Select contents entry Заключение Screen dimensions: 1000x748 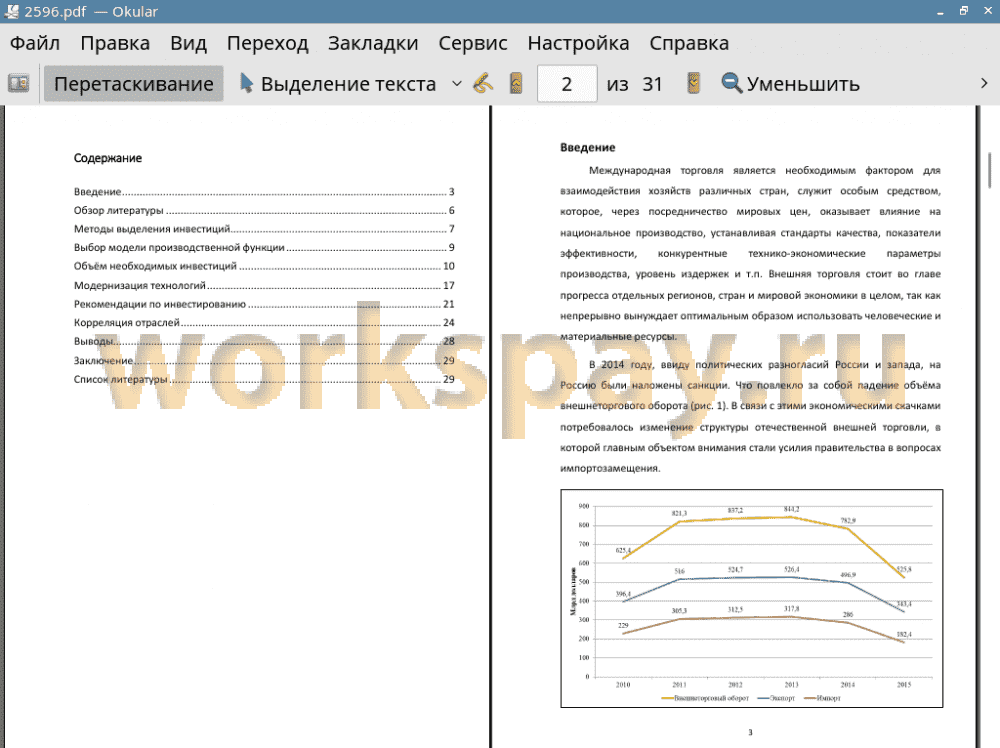(x=264, y=360)
